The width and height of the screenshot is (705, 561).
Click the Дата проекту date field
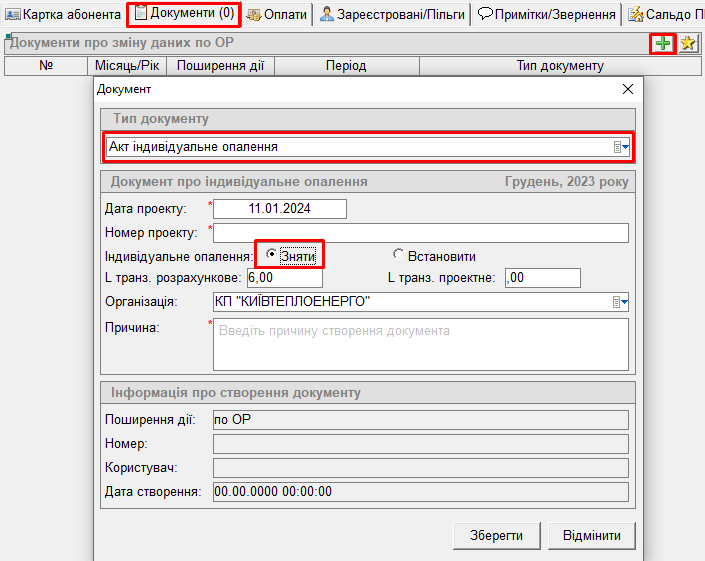pos(280,208)
